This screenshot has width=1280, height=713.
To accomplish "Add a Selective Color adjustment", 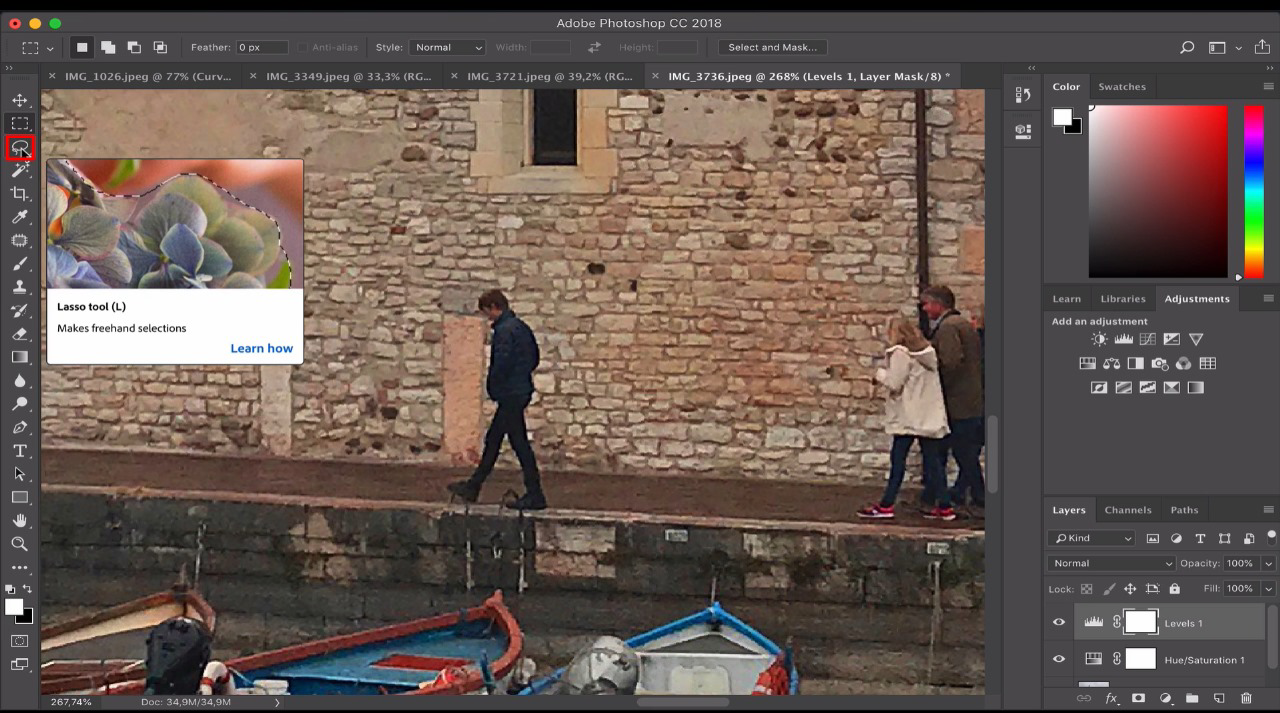I will 1171,387.
